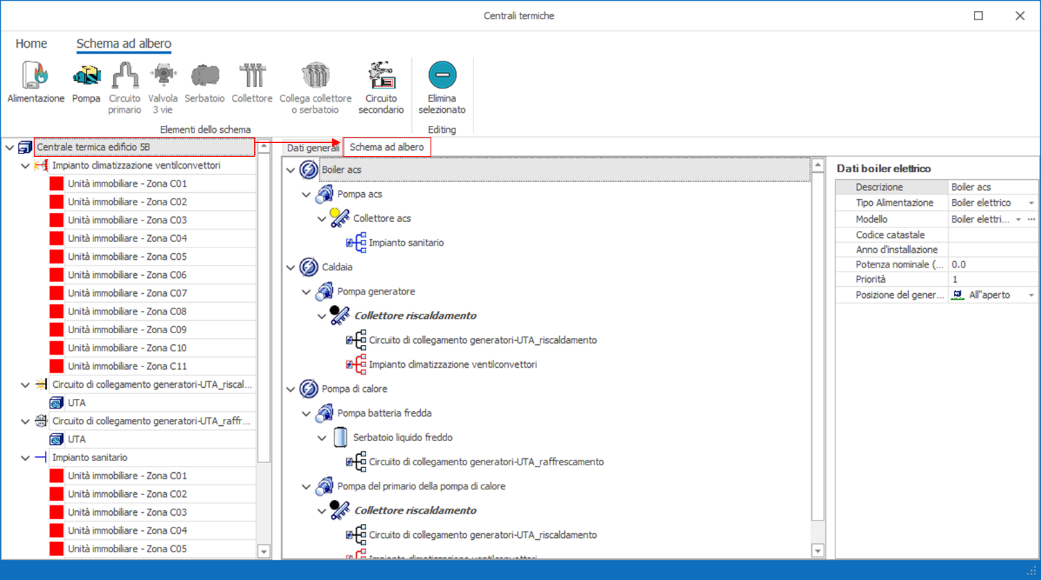Collapse Impianto climatizzazione ventilconvettori in left tree
1041x580 pixels.
pos(26,166)
